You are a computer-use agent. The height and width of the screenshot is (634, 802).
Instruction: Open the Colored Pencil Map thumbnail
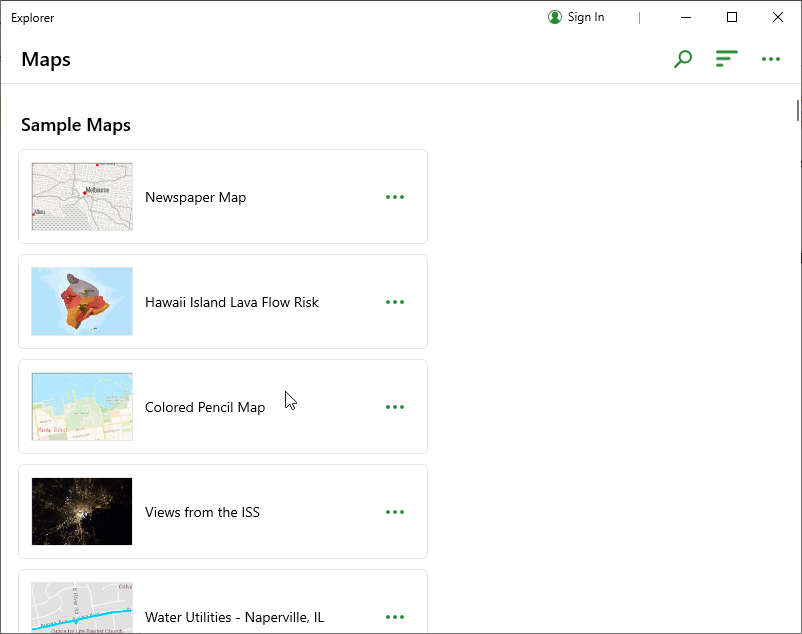(82, 406)
